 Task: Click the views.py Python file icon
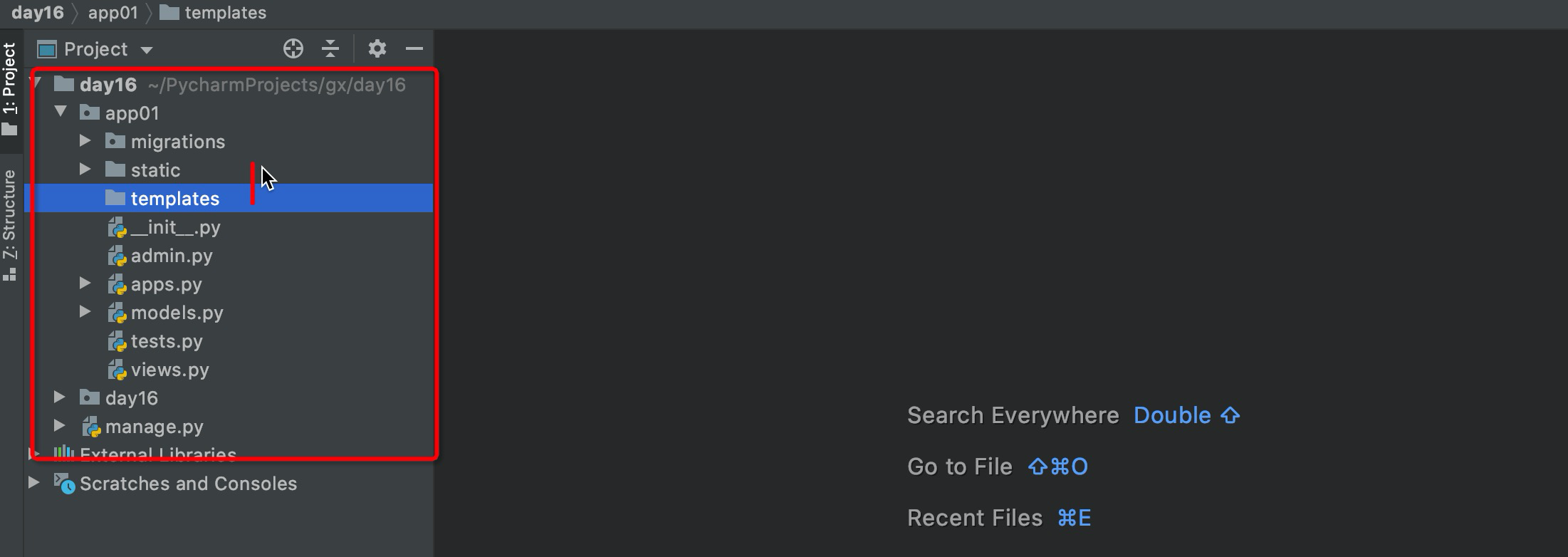pyautogui.click(x=117, y=370)
